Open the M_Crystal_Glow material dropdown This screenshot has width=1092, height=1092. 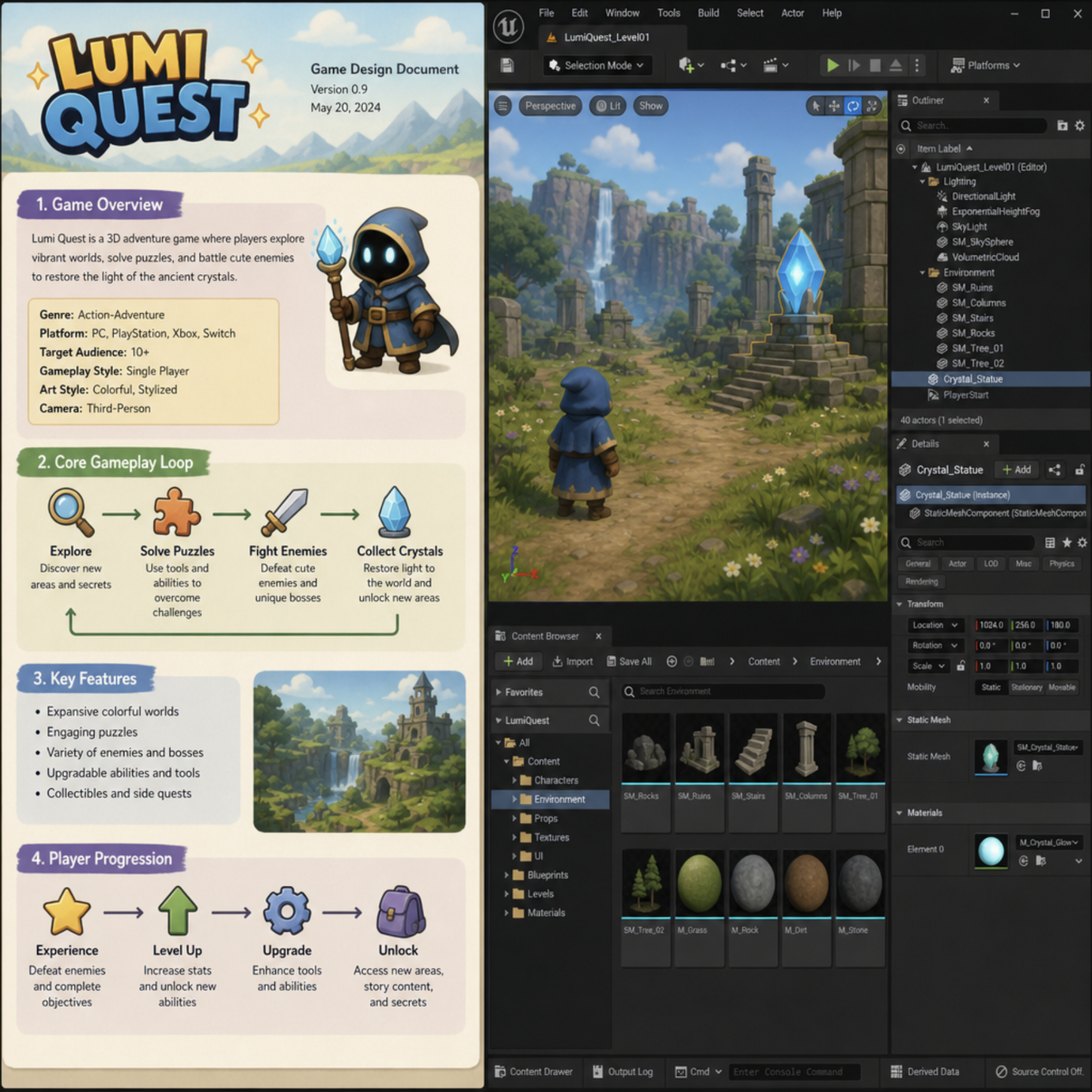1049,842
